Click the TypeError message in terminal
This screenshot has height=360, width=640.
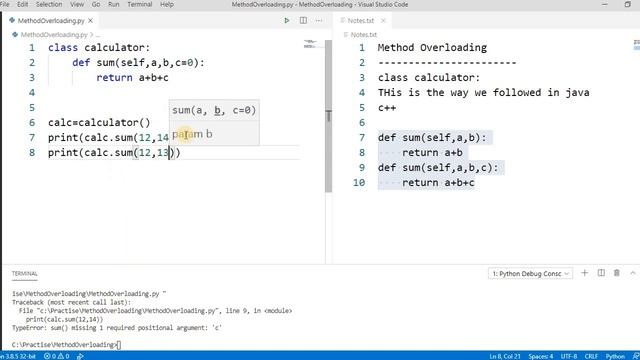(117, 328)
